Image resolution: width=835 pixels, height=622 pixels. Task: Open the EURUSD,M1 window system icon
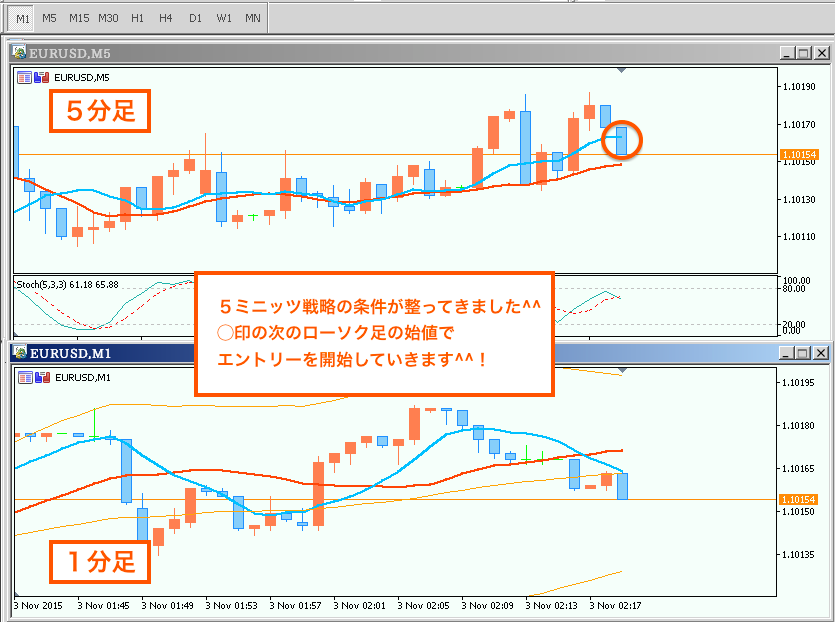tap(18, 353)
